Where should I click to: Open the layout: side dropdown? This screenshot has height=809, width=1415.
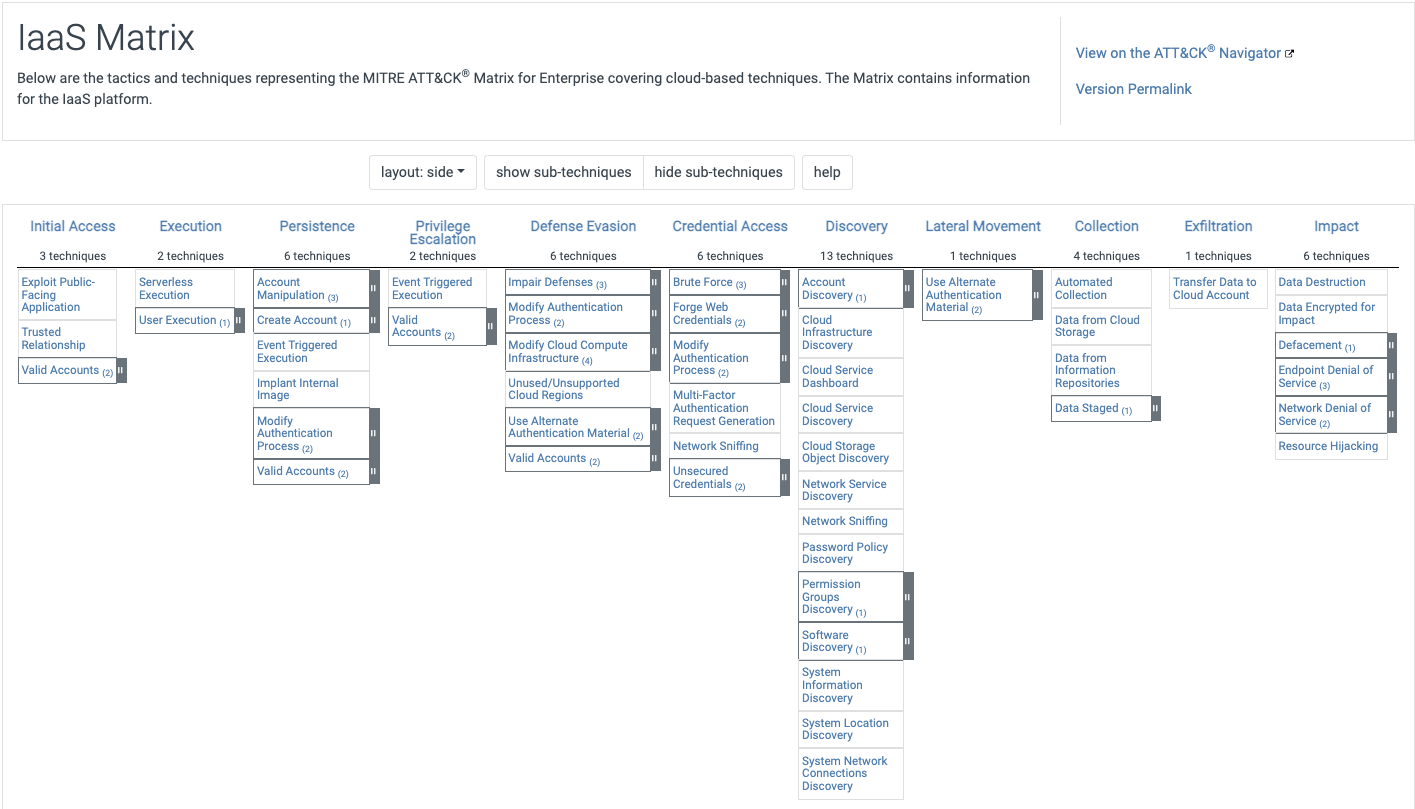pyautogui.click(x=422, y=172)
